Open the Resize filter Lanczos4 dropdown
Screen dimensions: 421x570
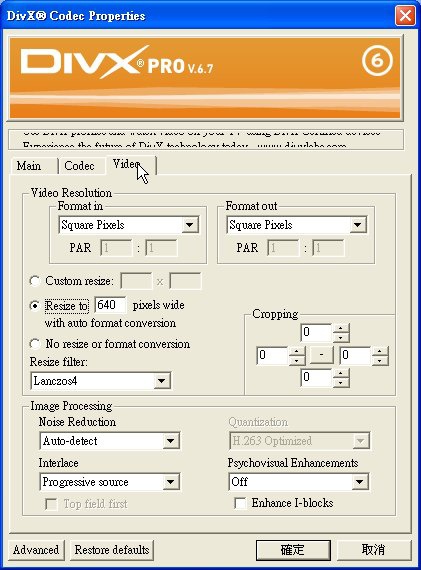click(101, 381)
